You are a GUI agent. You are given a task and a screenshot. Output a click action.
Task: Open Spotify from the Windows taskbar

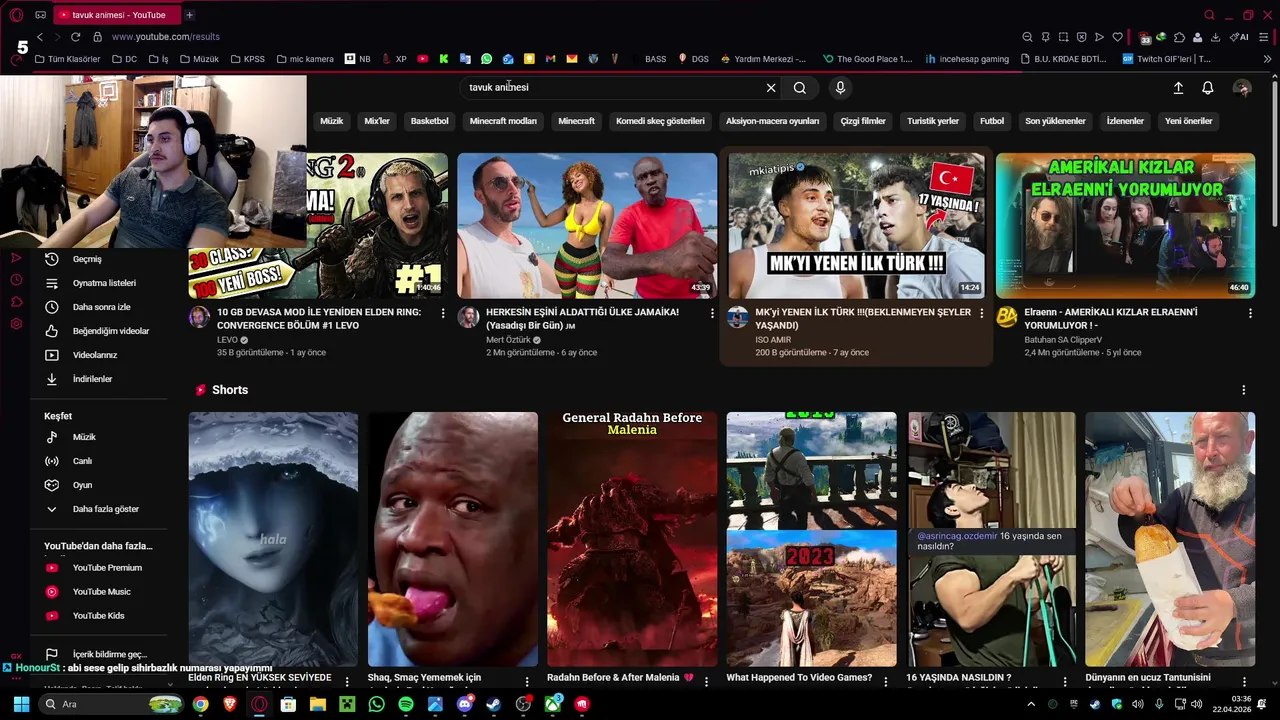(x=405, y=704)
